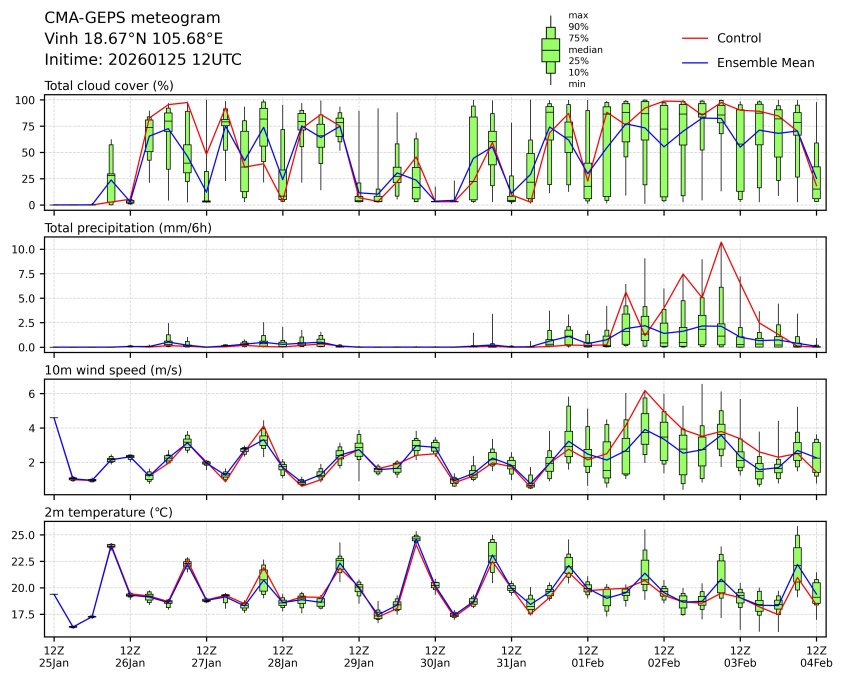
Task: Click the boxplot legend glyph
Action: pos(550,49)
